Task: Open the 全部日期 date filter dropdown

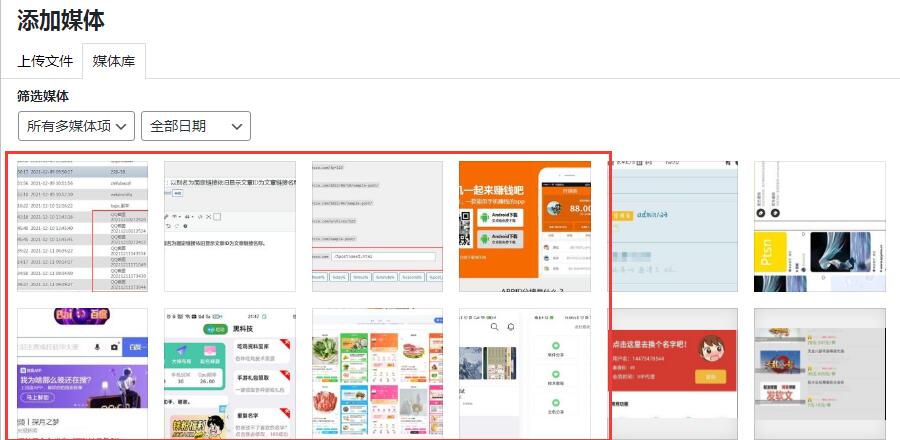Action: (x=196, y=126)
